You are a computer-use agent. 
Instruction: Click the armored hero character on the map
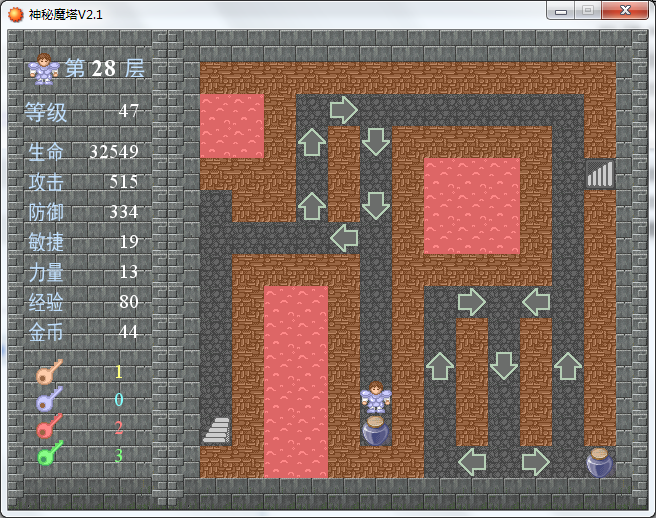[376, 398]
